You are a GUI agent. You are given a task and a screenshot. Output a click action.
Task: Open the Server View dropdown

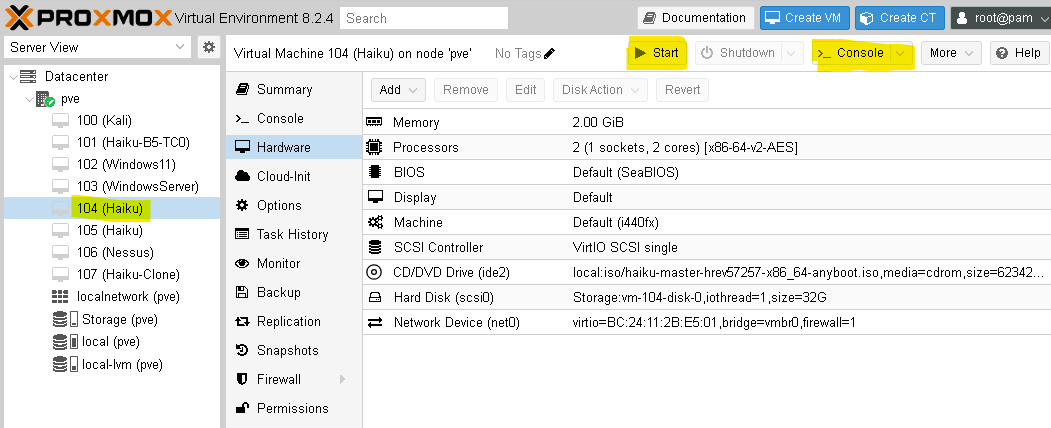click(x=180, y=47)
